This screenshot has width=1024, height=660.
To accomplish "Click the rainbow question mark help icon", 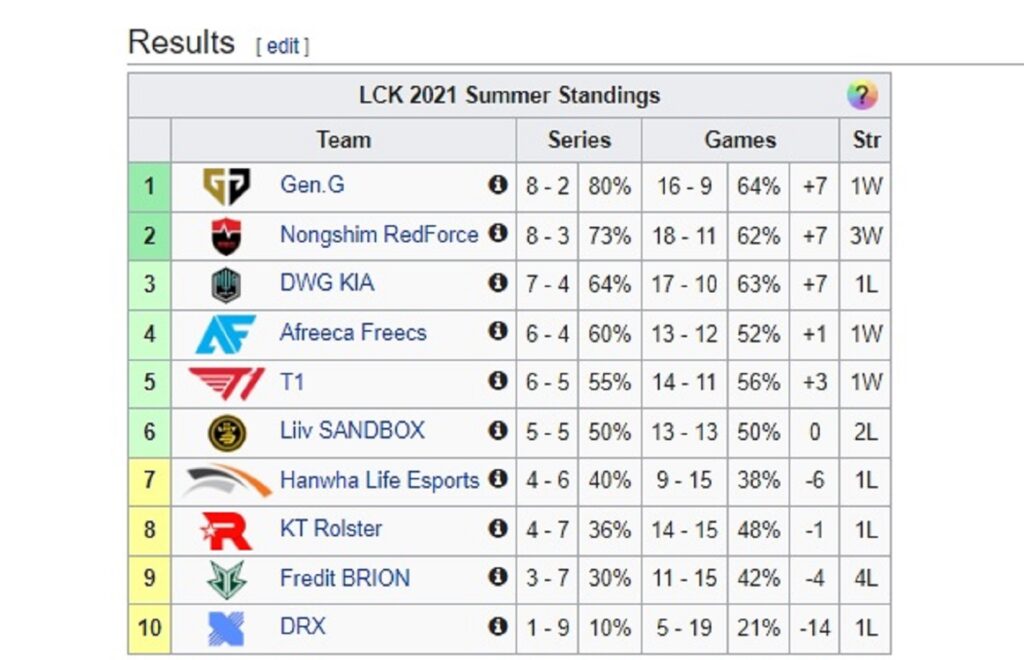I will coord(862,95).
